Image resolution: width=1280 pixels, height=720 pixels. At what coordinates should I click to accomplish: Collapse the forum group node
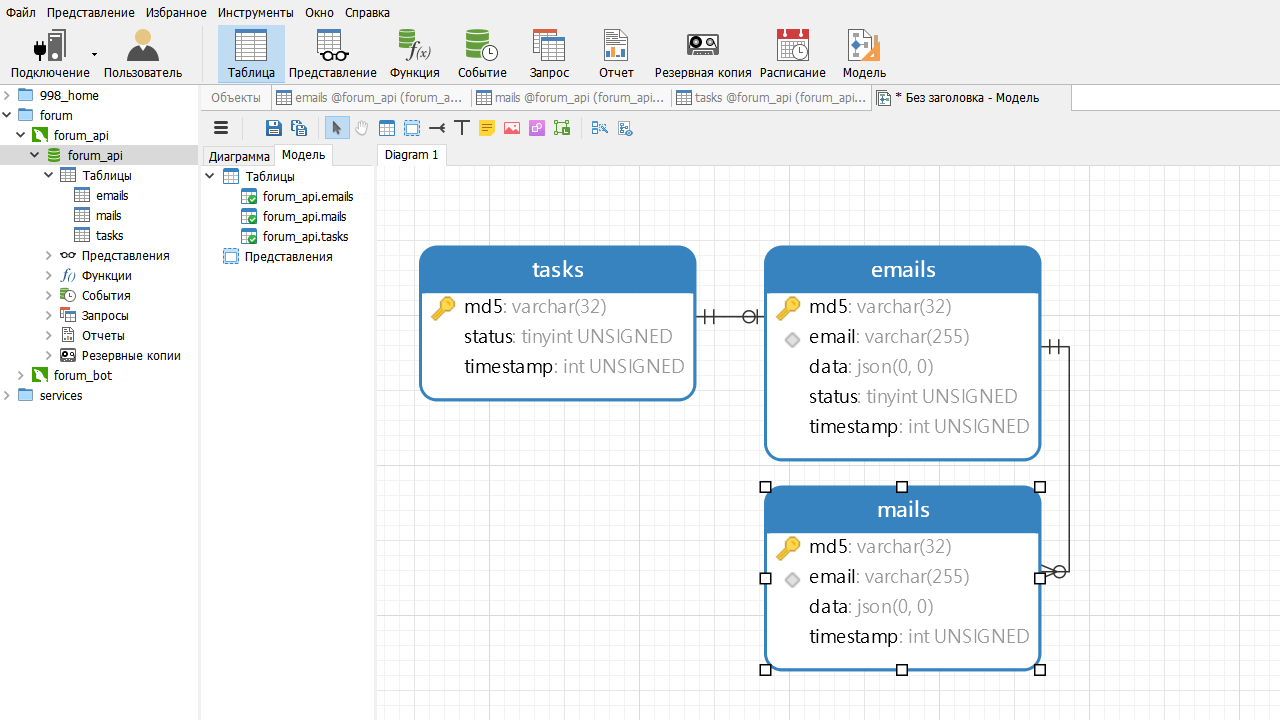(x=7, y=115)
